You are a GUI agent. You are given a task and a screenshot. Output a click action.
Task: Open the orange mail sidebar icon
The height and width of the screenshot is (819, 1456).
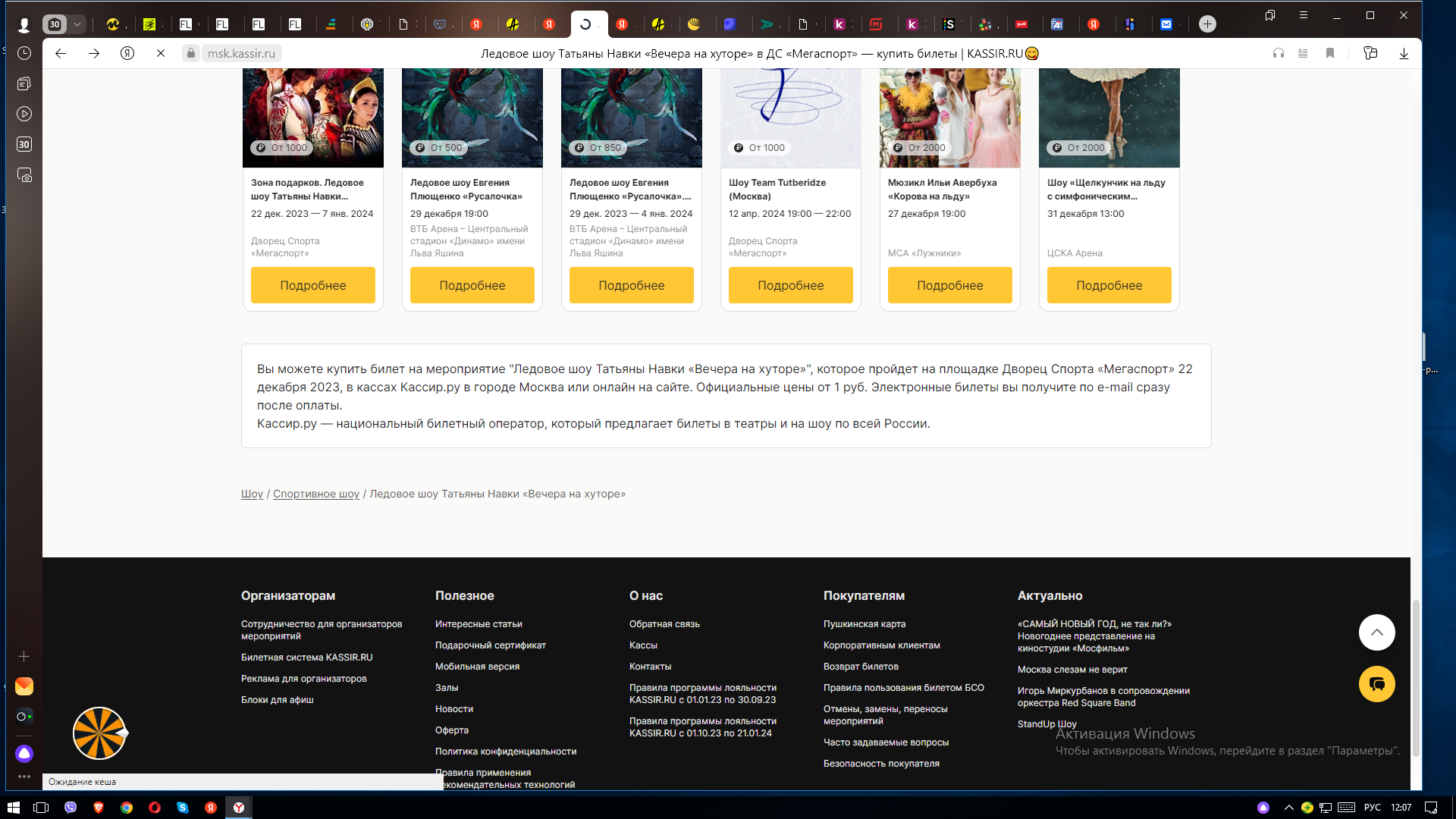[24, 686]
